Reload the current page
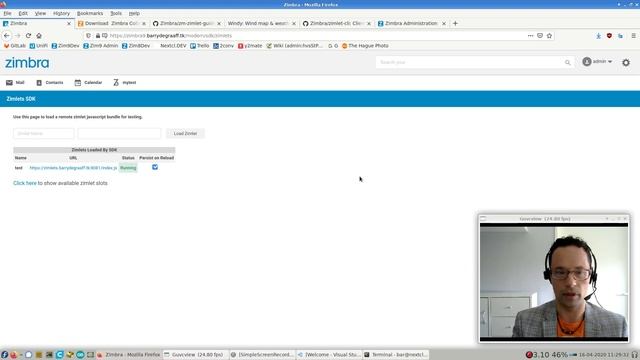Screen dimensions: 640x360 click(28, 36)
